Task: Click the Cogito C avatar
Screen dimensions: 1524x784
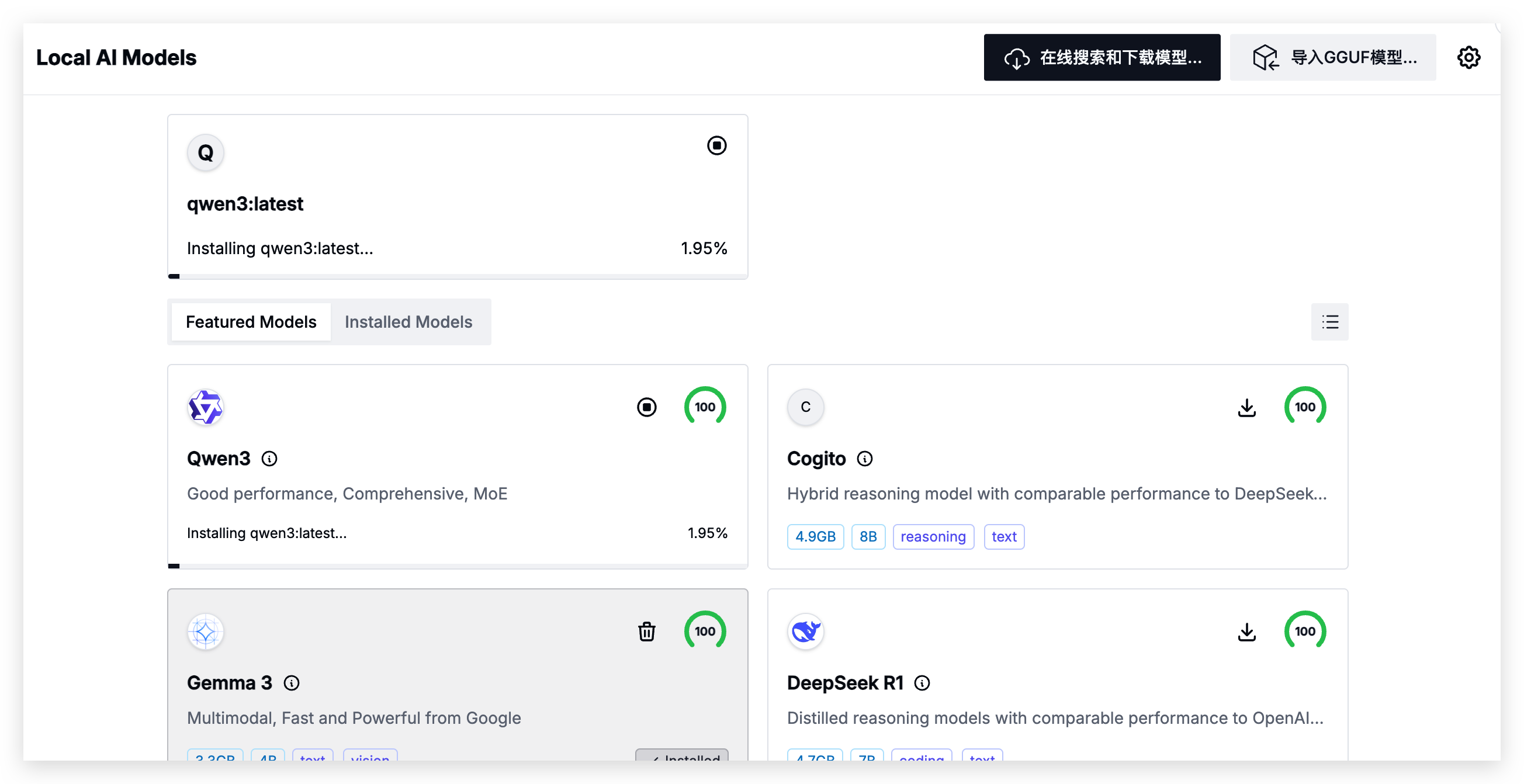Action: coord(805,407)
